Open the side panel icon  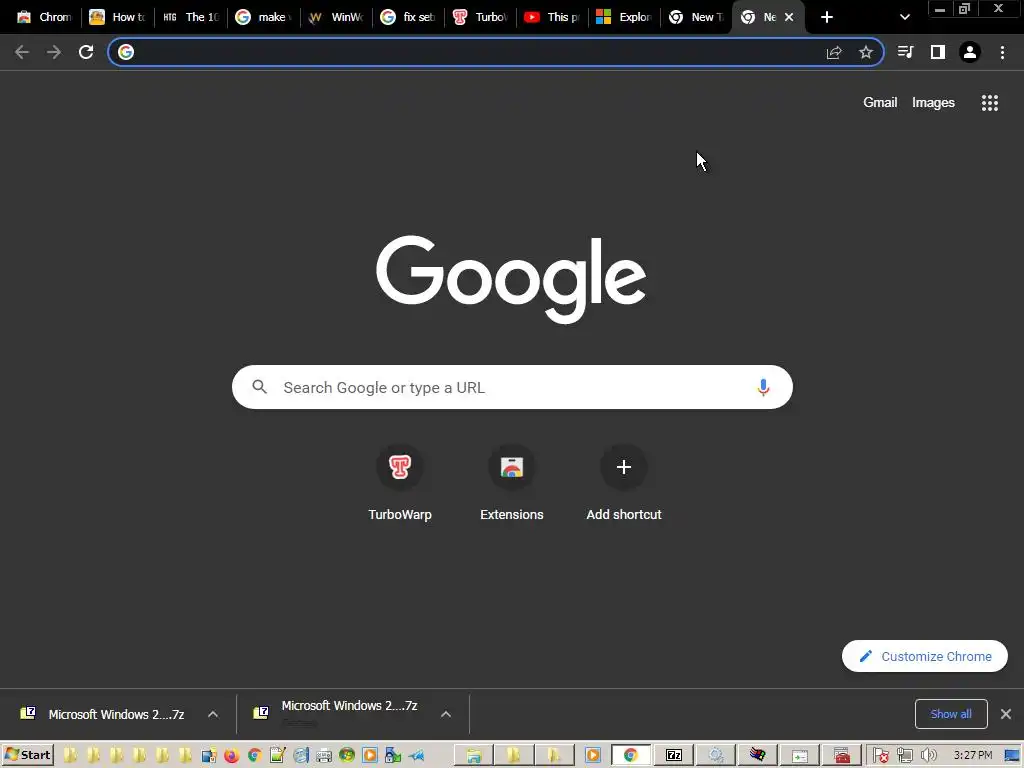pyautogui.click(x=938, y=52)
